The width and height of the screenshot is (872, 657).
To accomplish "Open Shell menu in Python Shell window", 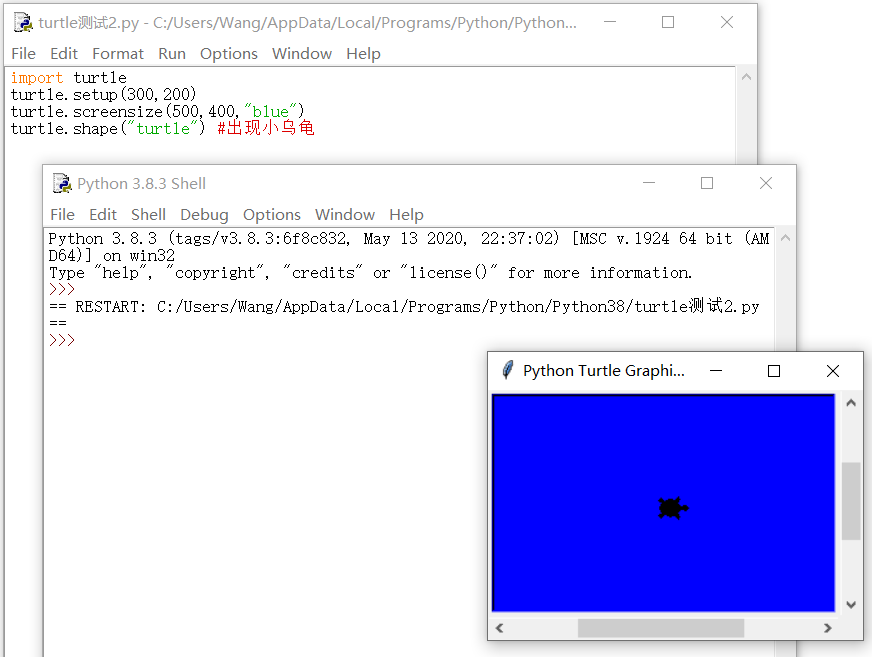I will click(148, 215).
